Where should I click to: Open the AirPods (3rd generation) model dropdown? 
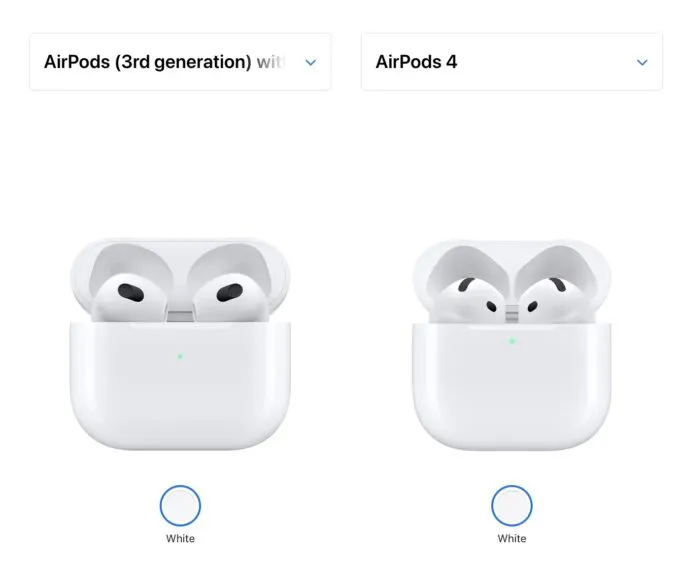pyautogui.click(x=180, y=62)
